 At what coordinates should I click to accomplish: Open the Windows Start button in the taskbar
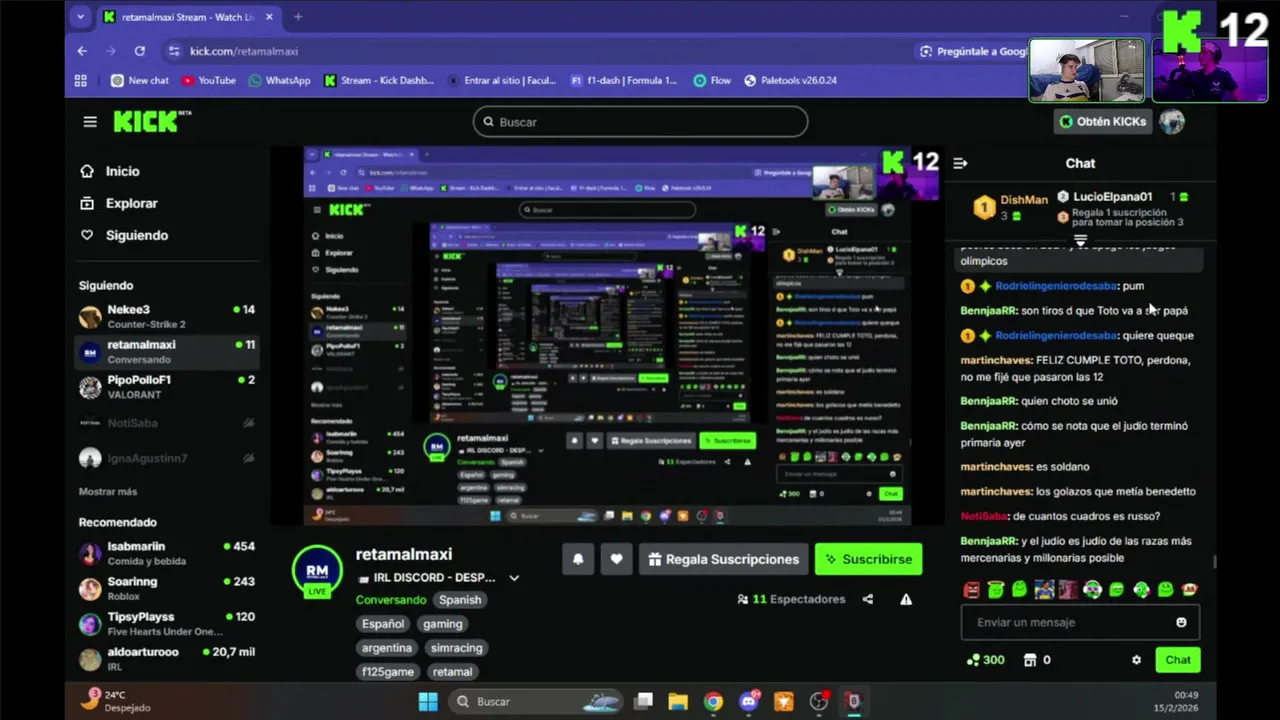coord(428,701)
